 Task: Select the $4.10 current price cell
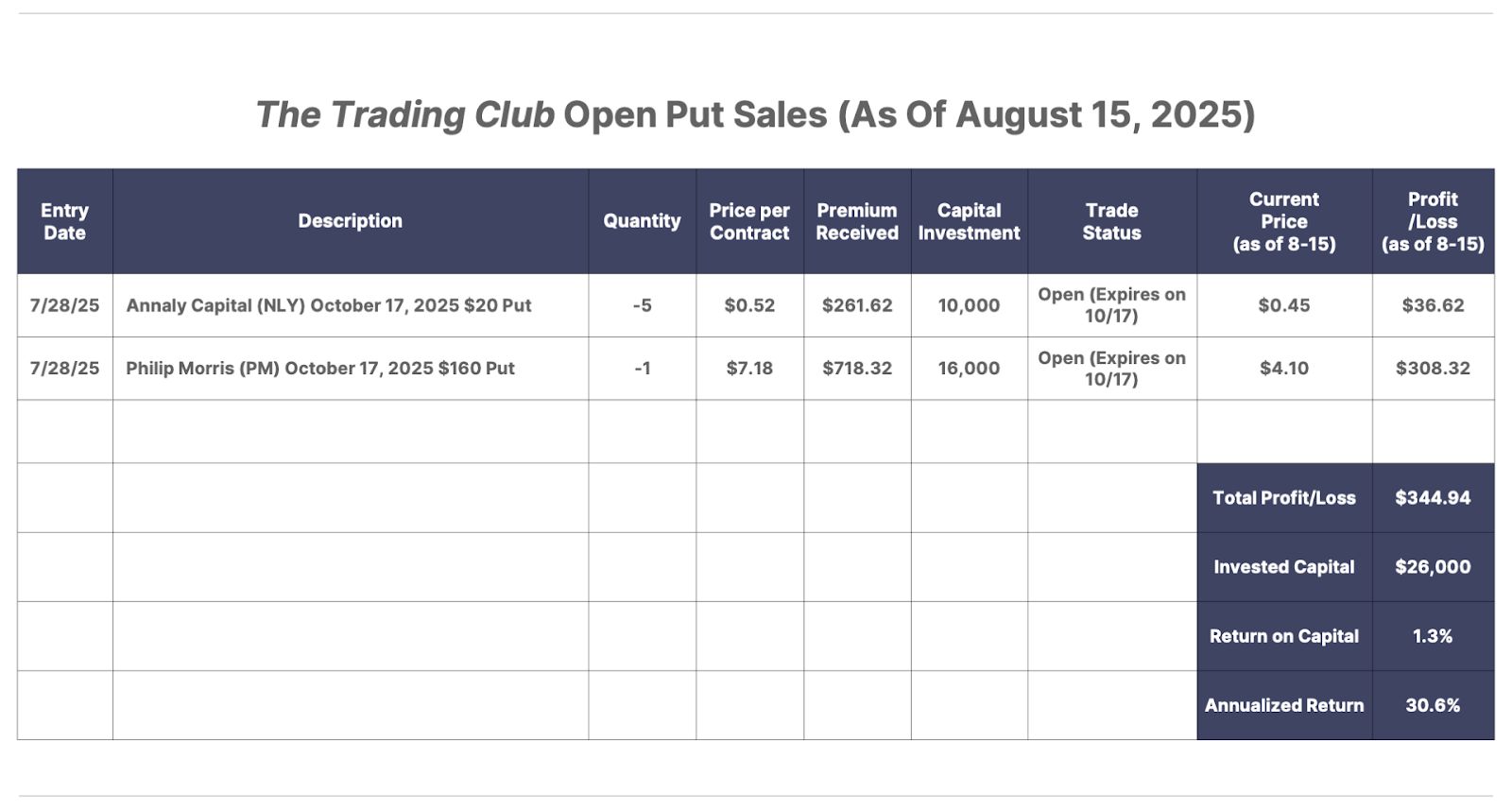pyautogui.click(x=1284, y=369)
